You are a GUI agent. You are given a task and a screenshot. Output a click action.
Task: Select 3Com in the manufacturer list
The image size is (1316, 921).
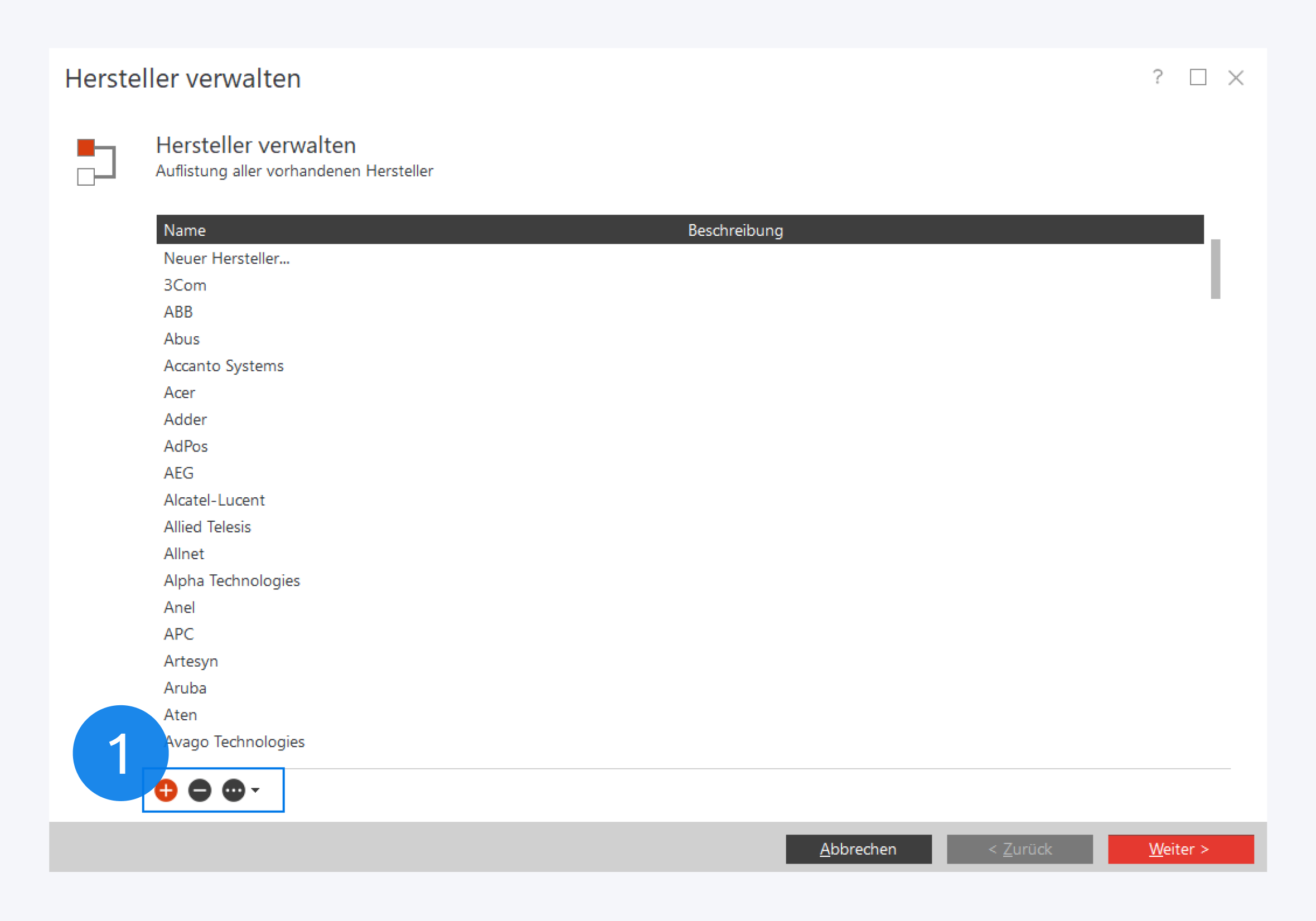[185, 285]
